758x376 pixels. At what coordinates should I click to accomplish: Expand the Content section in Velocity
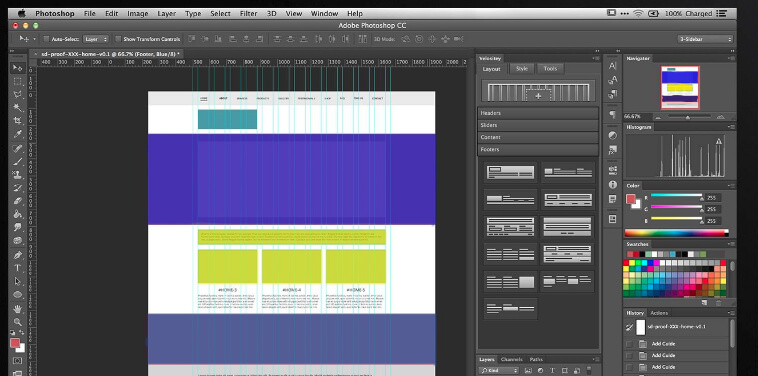(538, 137)
